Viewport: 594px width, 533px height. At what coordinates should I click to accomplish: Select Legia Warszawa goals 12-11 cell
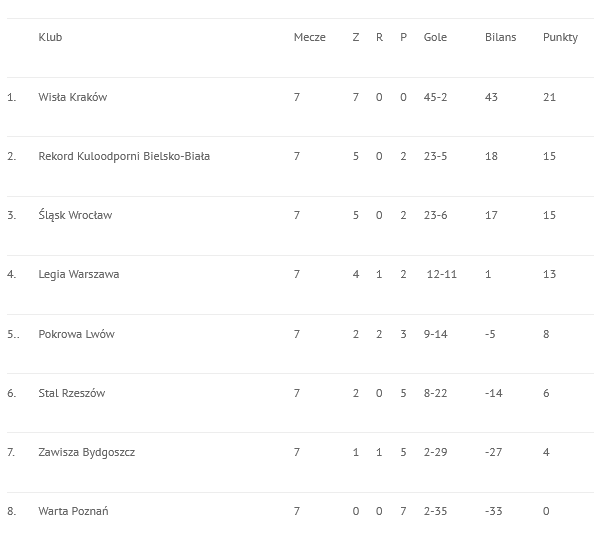coord(442,274)
